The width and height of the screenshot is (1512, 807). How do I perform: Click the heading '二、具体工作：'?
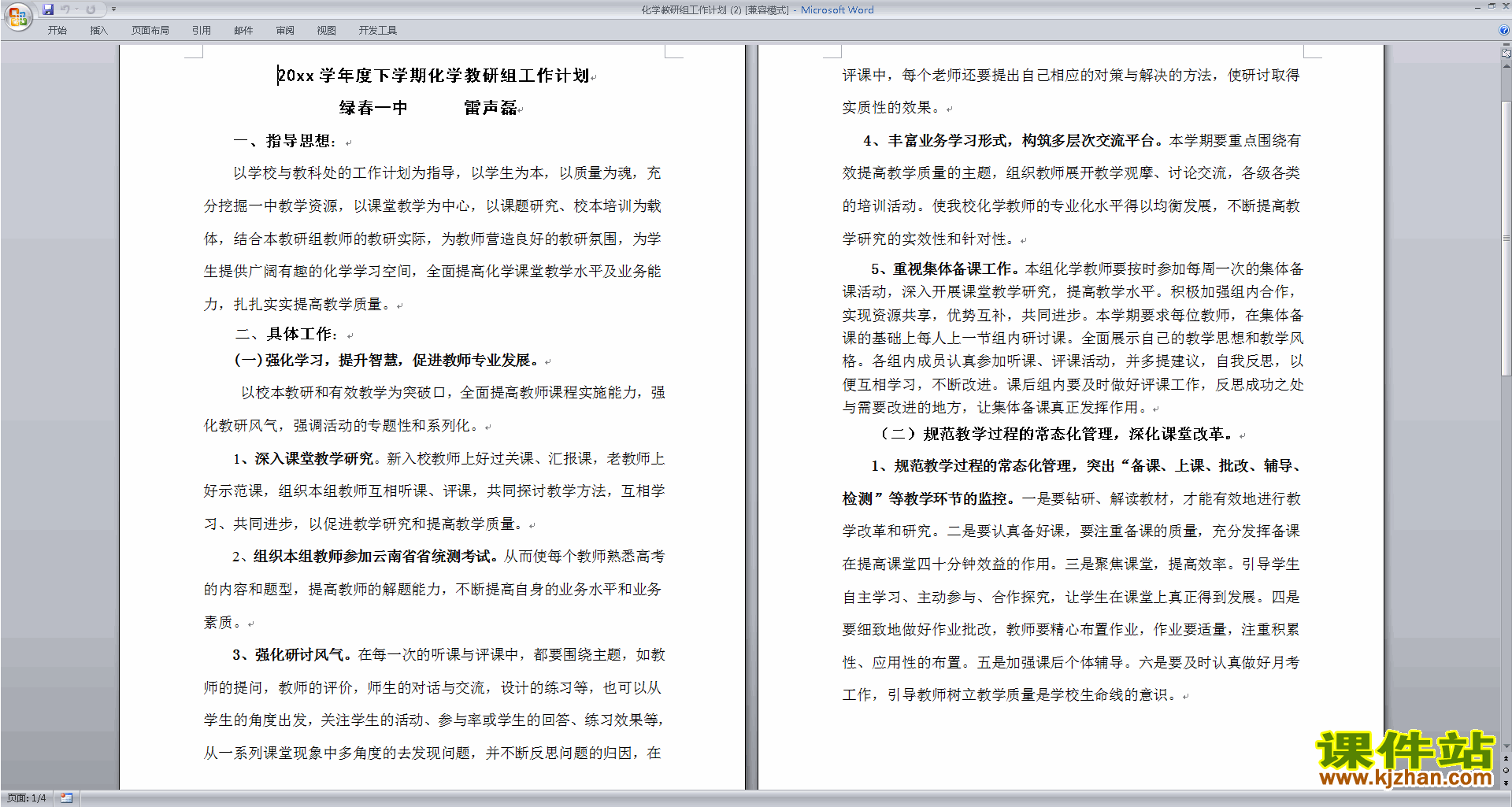[287, 334]
